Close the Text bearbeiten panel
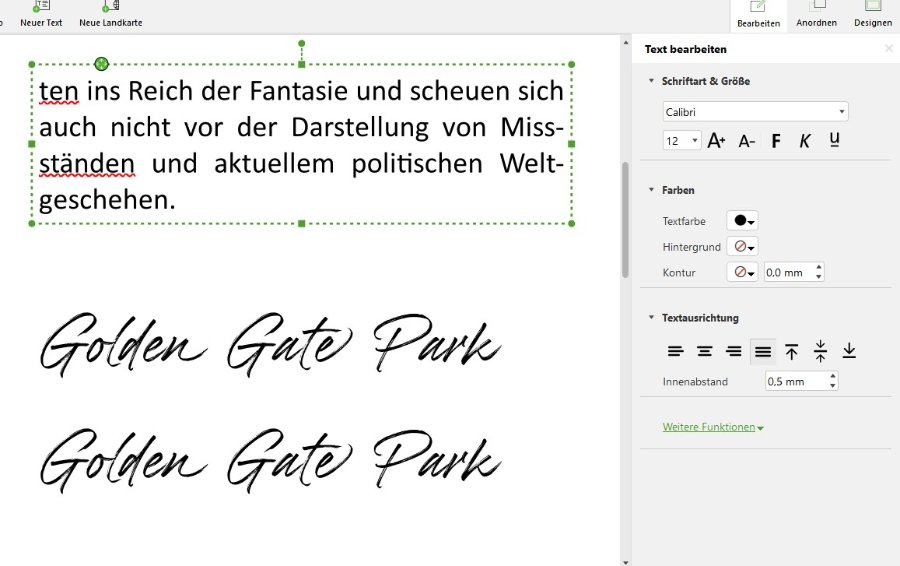The height and width of the screenshot is (566, 900). [889, 49]
